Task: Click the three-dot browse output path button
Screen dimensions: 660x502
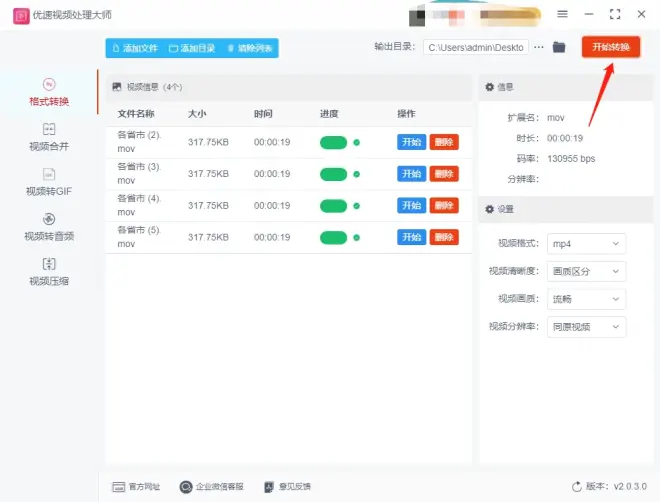Action: (539, 48)
